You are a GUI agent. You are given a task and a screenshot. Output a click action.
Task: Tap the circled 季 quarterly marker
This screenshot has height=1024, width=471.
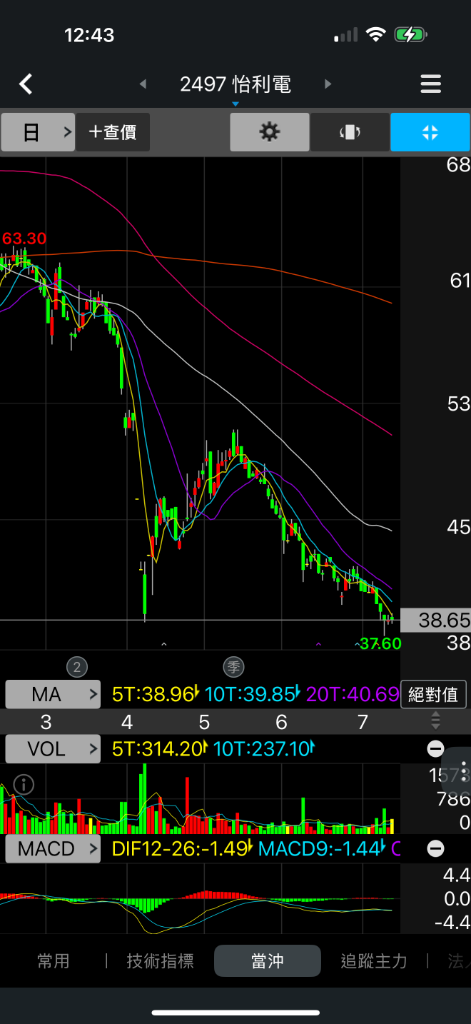tap(233, 667)
